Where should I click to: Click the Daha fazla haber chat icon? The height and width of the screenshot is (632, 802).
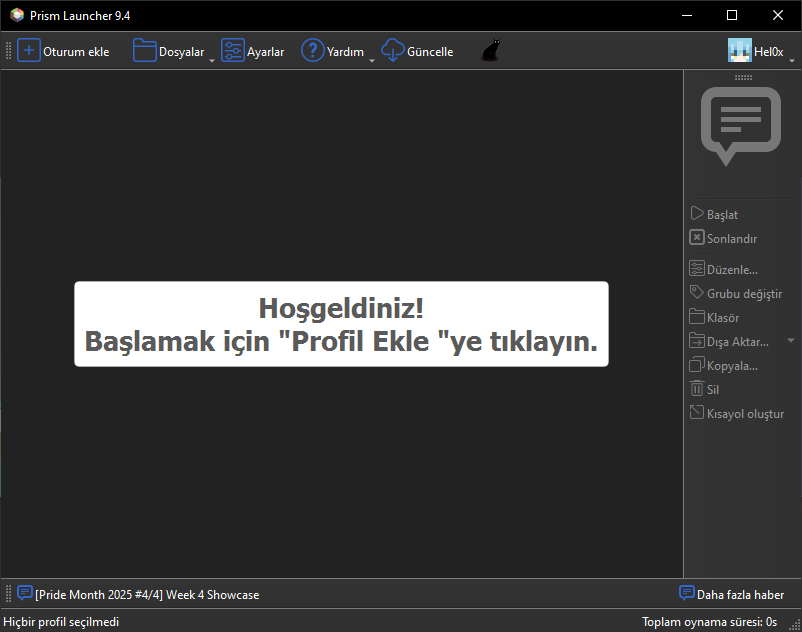(x=686, y=593)
